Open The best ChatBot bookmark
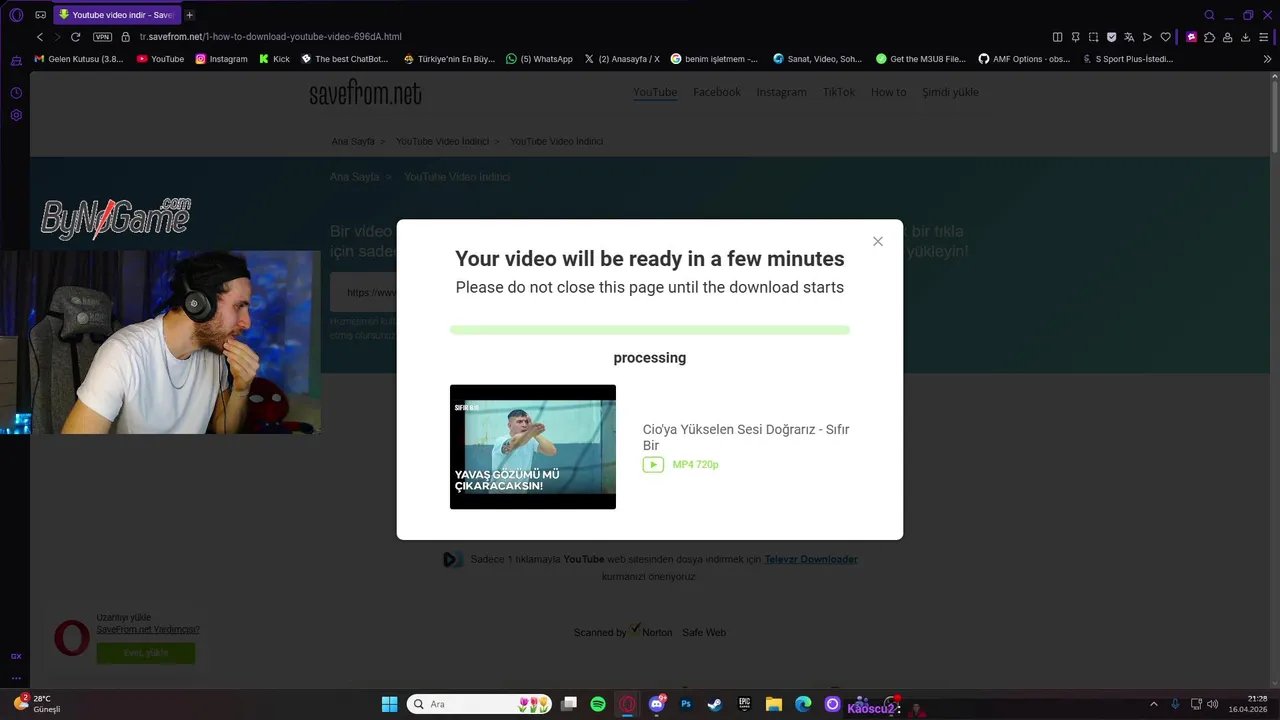 (x=345, y=59)
